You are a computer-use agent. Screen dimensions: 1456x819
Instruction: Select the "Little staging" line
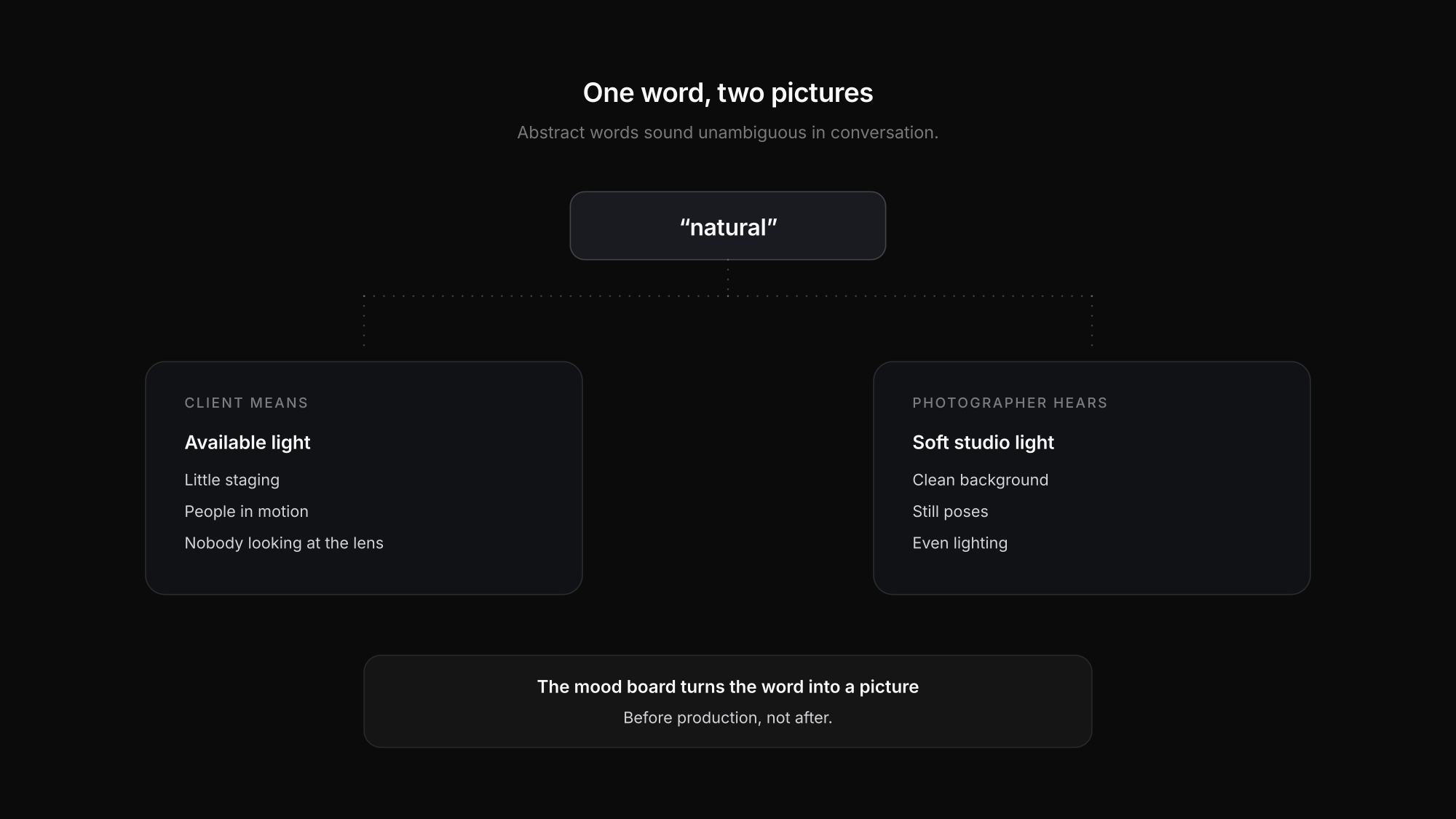click(x=232, y=480)
